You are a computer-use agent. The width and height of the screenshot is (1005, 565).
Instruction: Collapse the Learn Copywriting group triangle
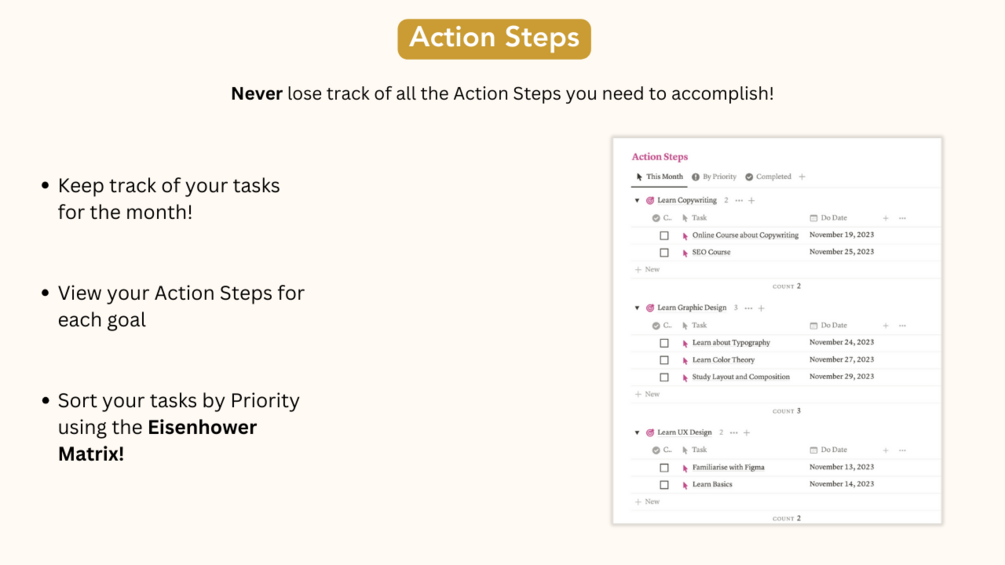[637, 201]
